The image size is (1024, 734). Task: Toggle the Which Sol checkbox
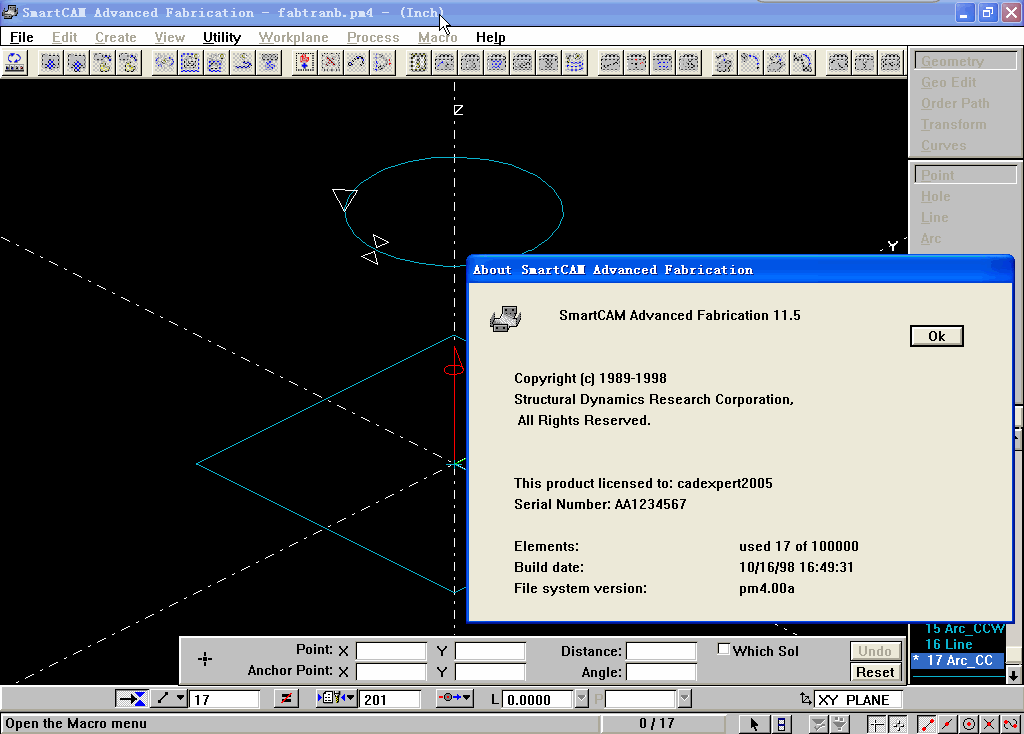tap(723, 649)
